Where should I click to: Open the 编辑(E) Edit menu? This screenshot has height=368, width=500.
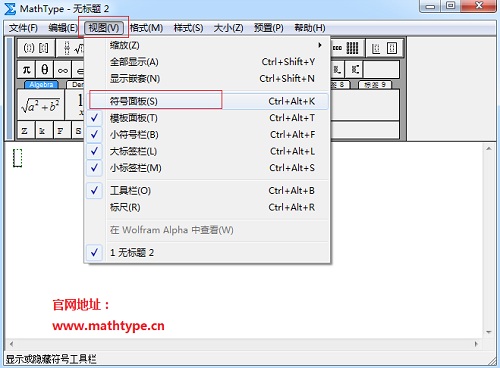tap(63, 28)
